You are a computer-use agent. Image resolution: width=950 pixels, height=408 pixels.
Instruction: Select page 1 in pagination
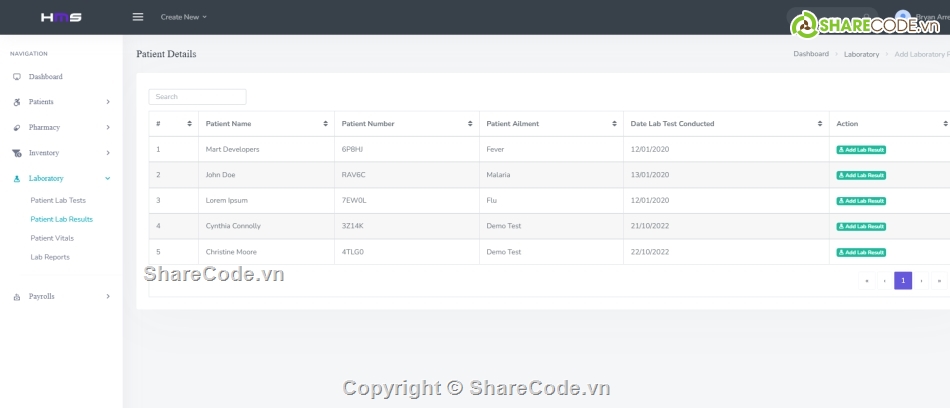point(903,281)
